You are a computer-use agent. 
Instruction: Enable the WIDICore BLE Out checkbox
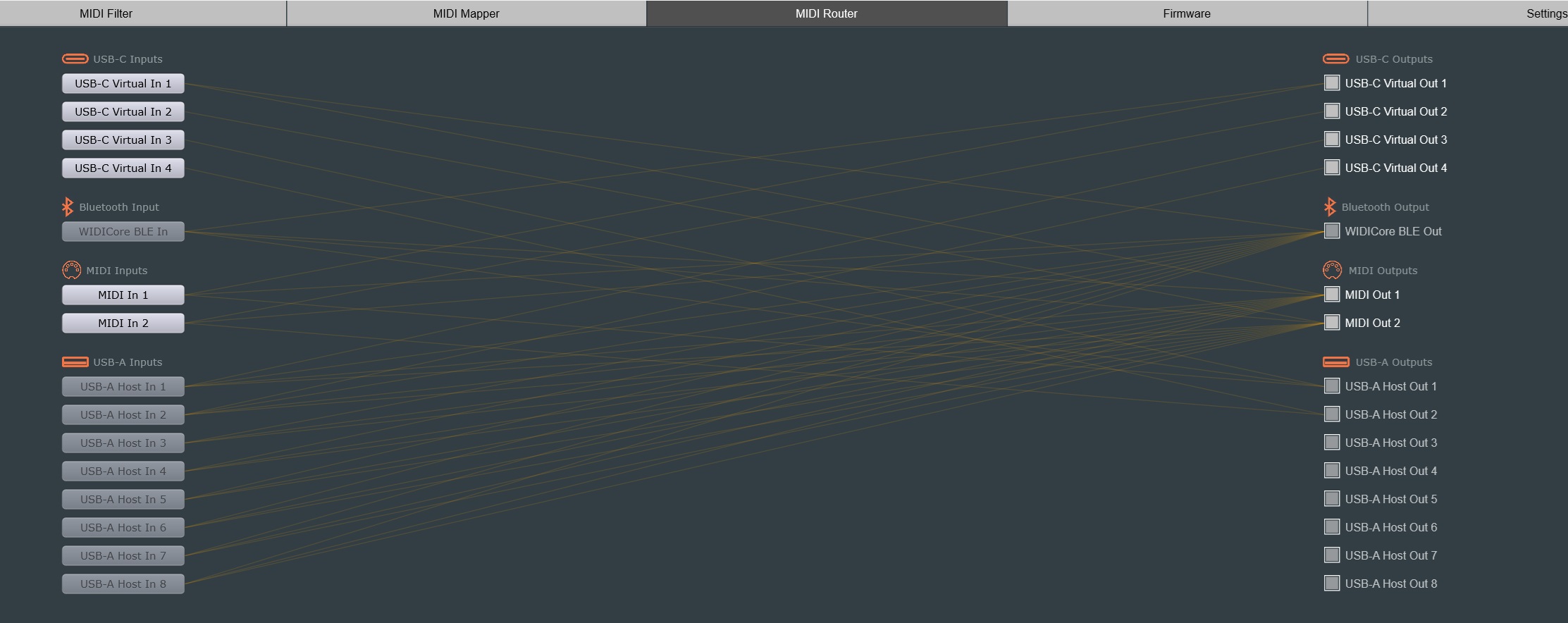1331,231
